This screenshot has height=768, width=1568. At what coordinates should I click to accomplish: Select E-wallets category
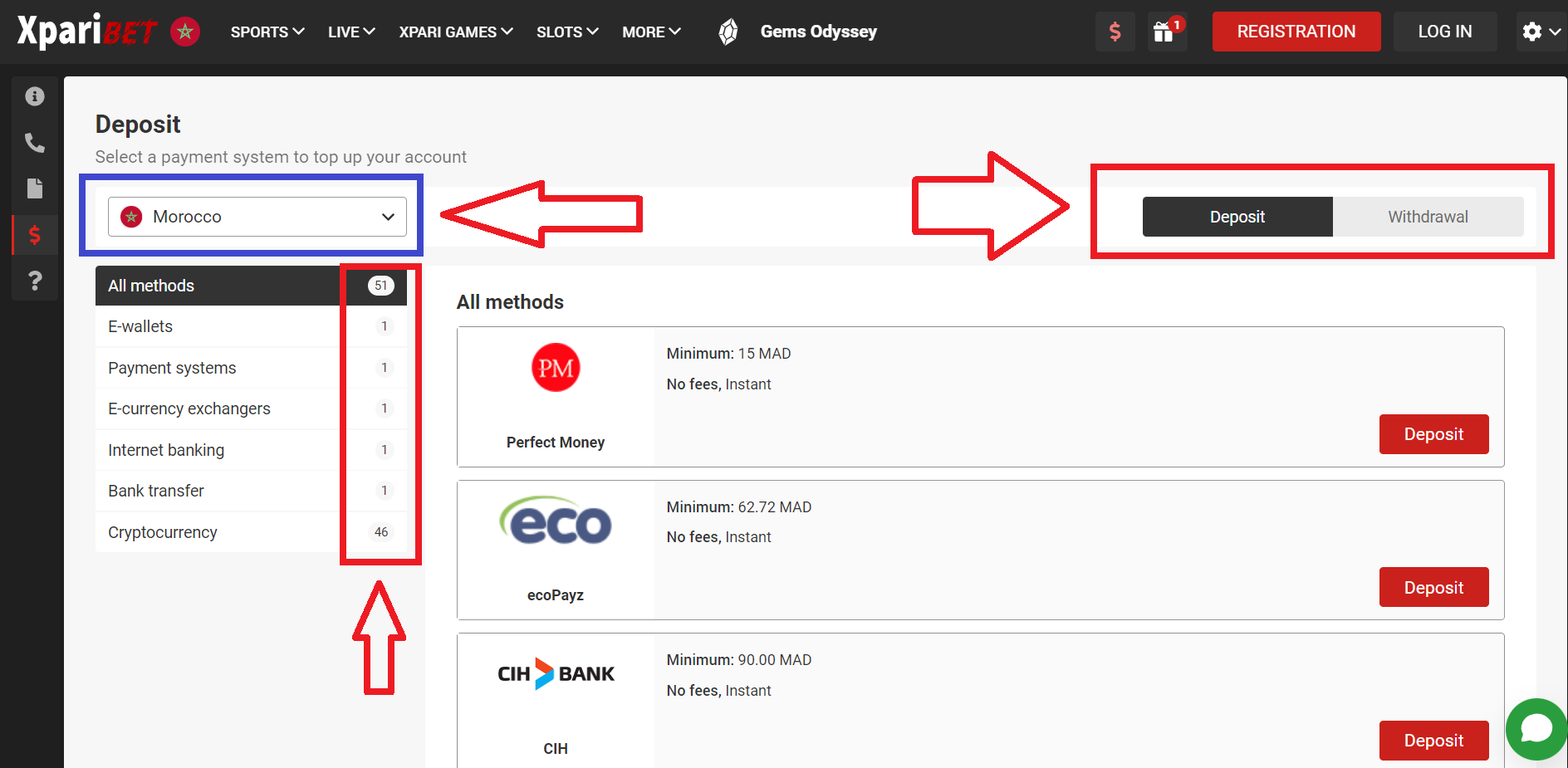coord(251,326)
